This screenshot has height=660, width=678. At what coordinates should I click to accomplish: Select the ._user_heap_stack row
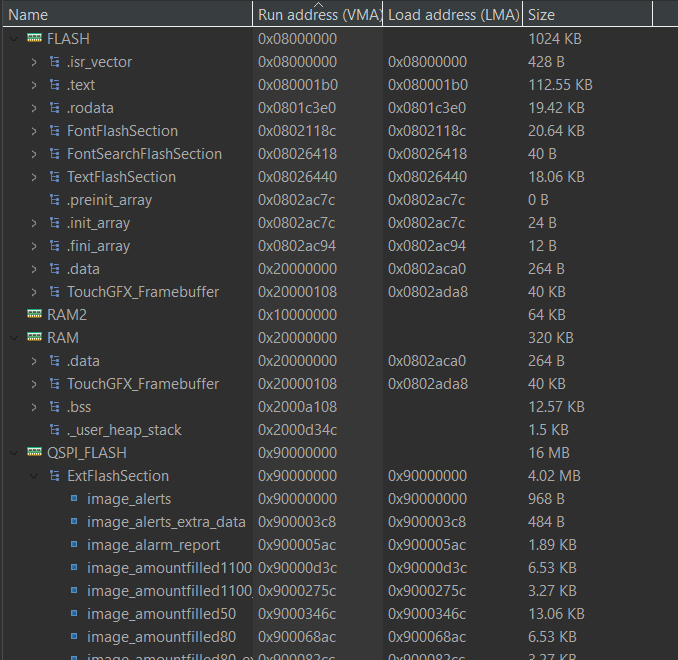click(x=339, y=430)
